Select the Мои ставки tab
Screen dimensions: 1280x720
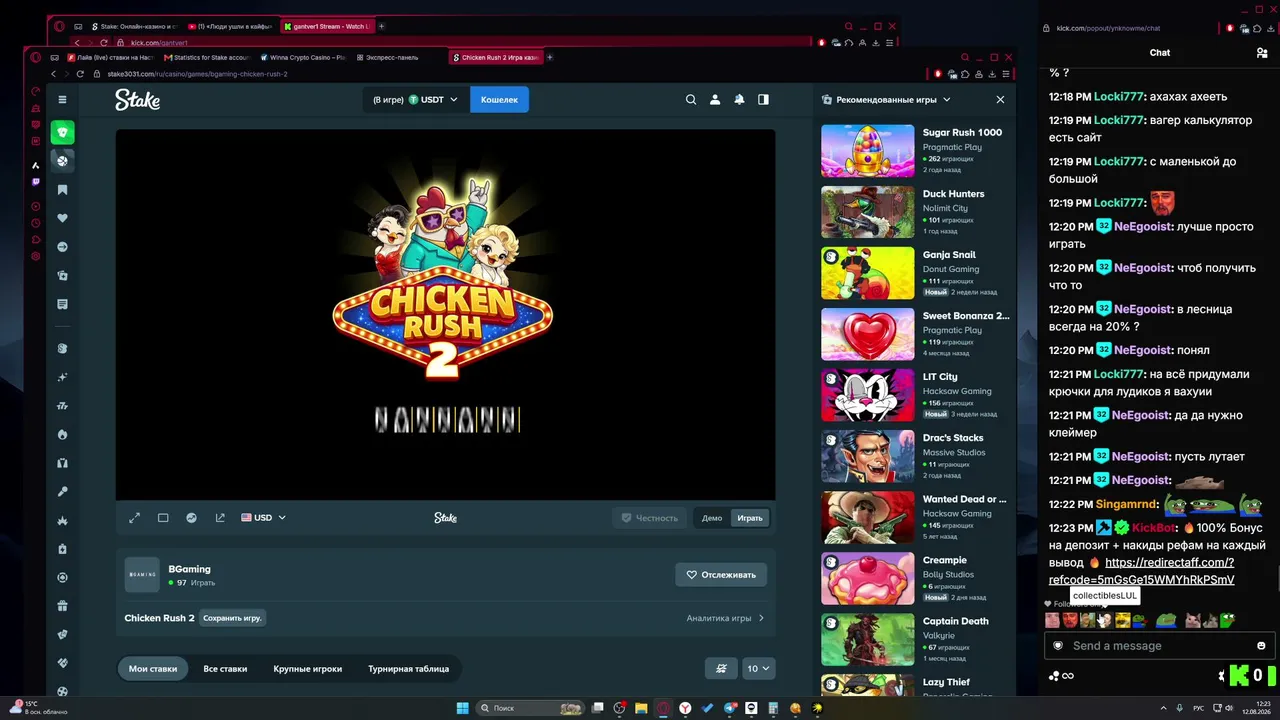pyautogui.click(x=153, y=669)
